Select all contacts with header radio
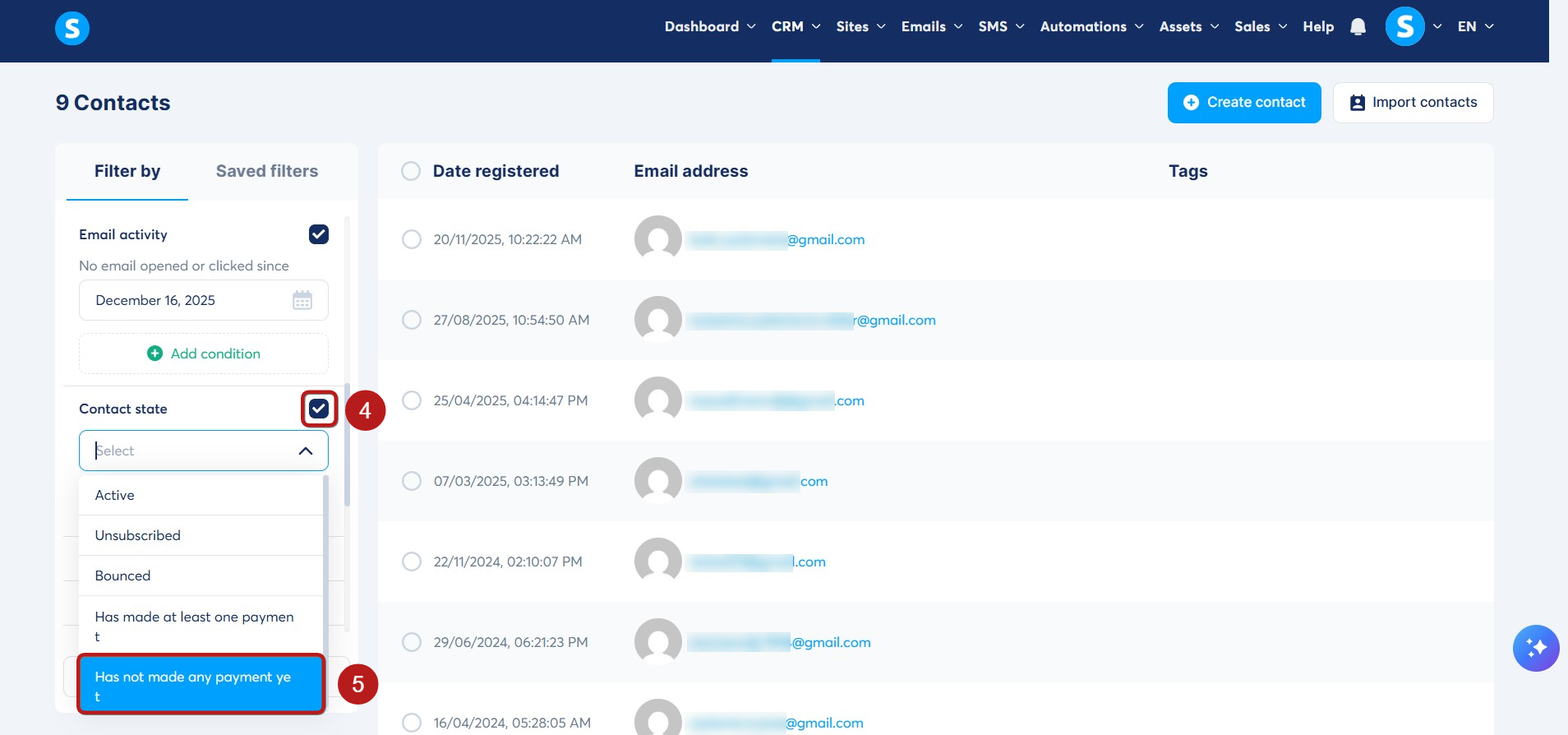Screen dimensions: 1568x735 411,171
